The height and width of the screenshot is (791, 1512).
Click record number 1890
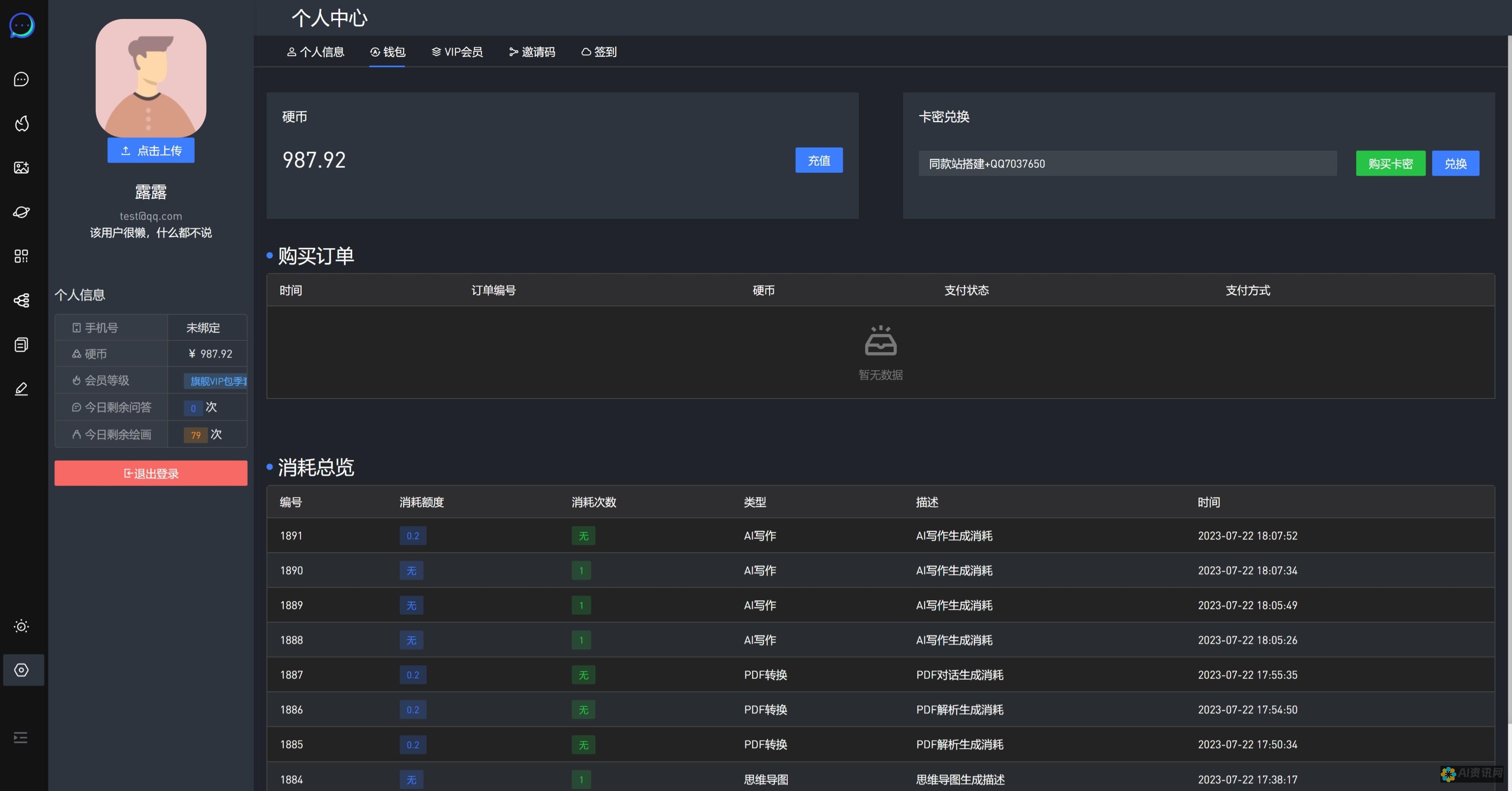pyautogui.click(x=291, y=570)
